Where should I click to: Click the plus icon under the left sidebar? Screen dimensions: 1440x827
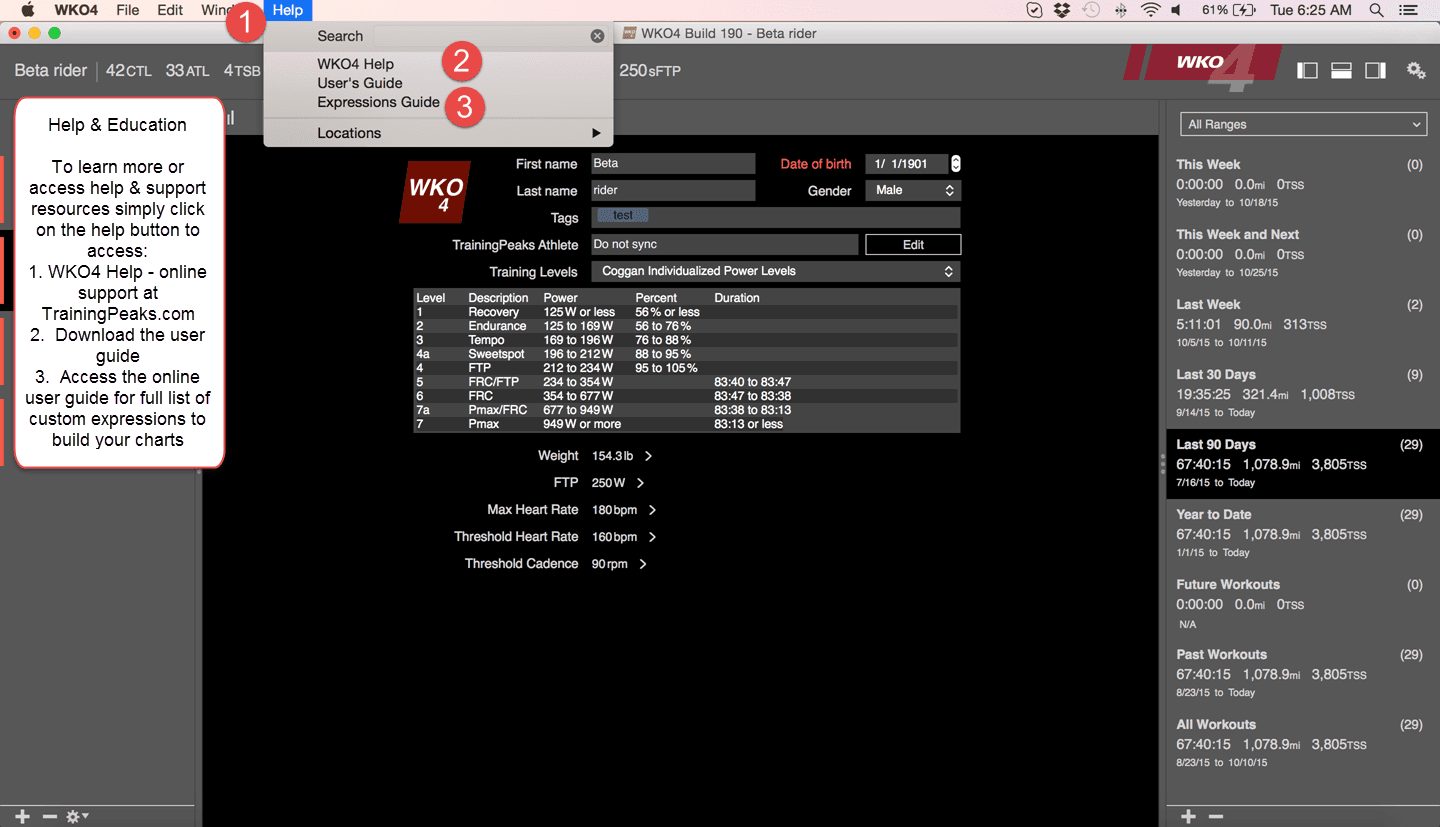click(22, 817)
